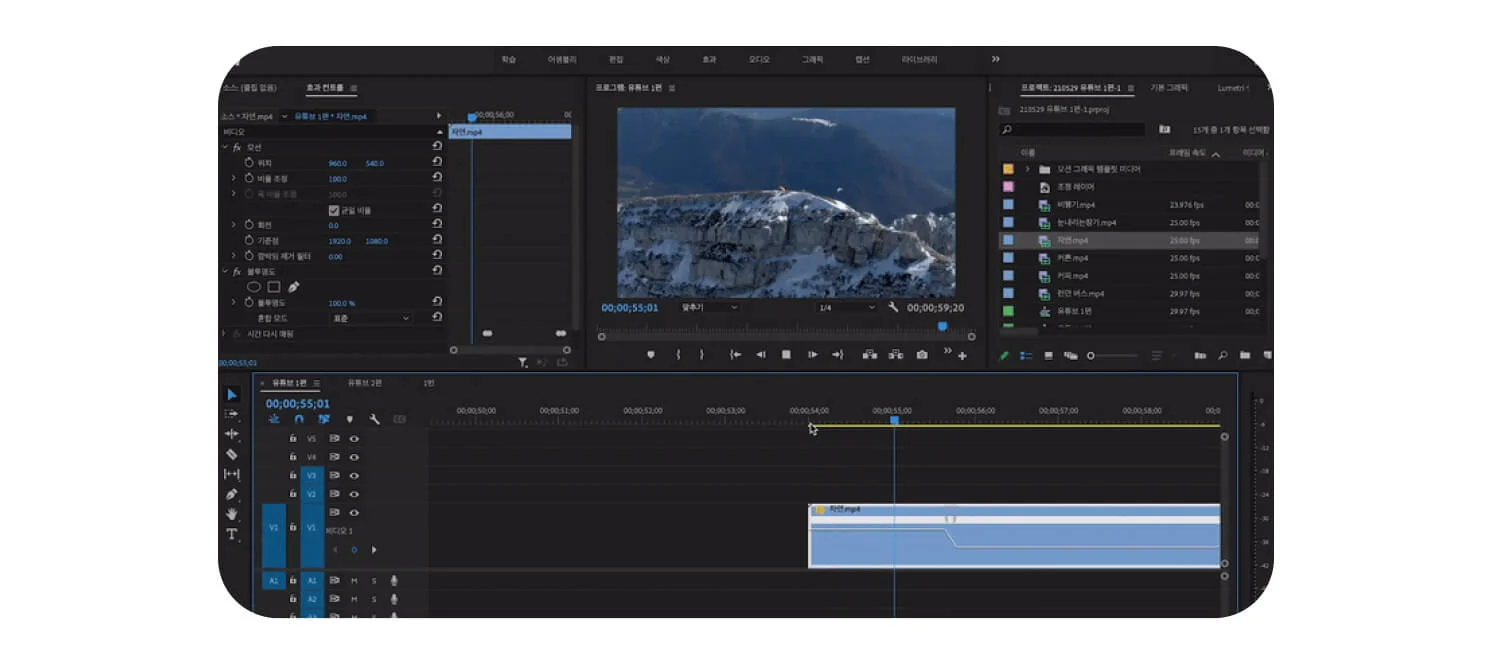Adjust project panel thumbnail zoom slider
The height and width of the screenshot is (666, 1492).
(x=1112, y=355)
